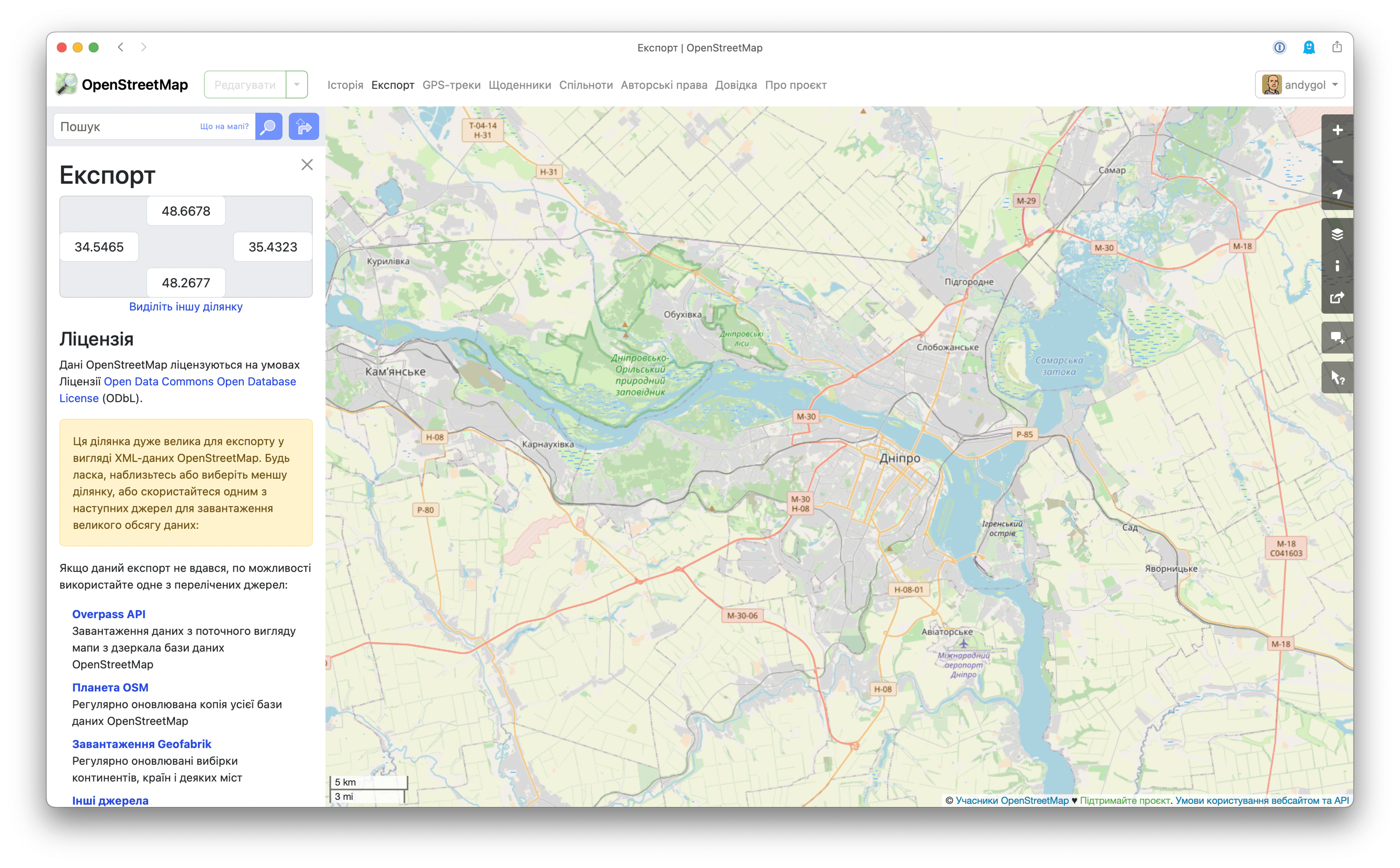Viewport: 1400px width, 868px height.
Task: Close the Експорт panel
Action: pyautogui.click(x=308, y=165)
